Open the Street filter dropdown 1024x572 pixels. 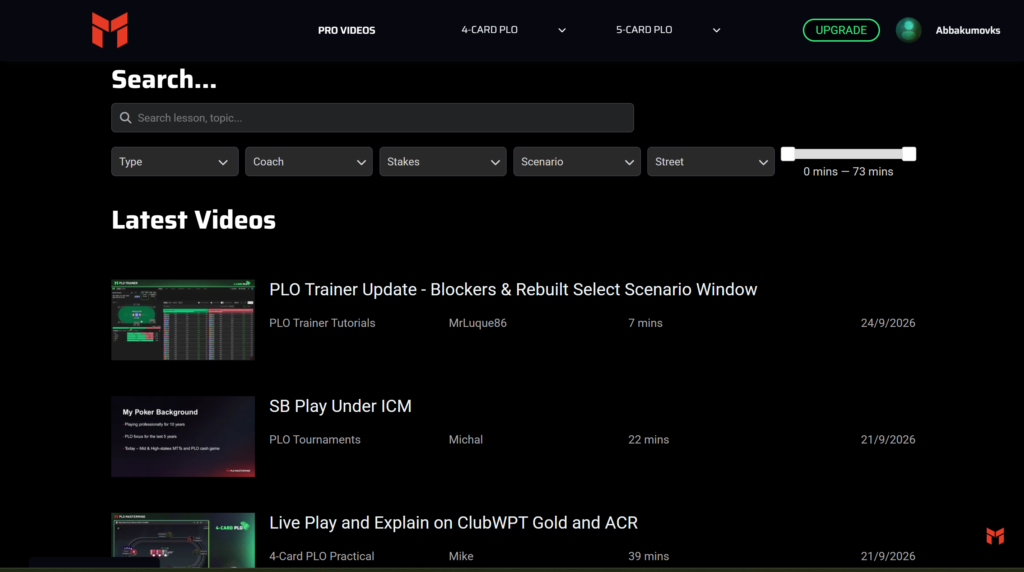tap(711, 162)
